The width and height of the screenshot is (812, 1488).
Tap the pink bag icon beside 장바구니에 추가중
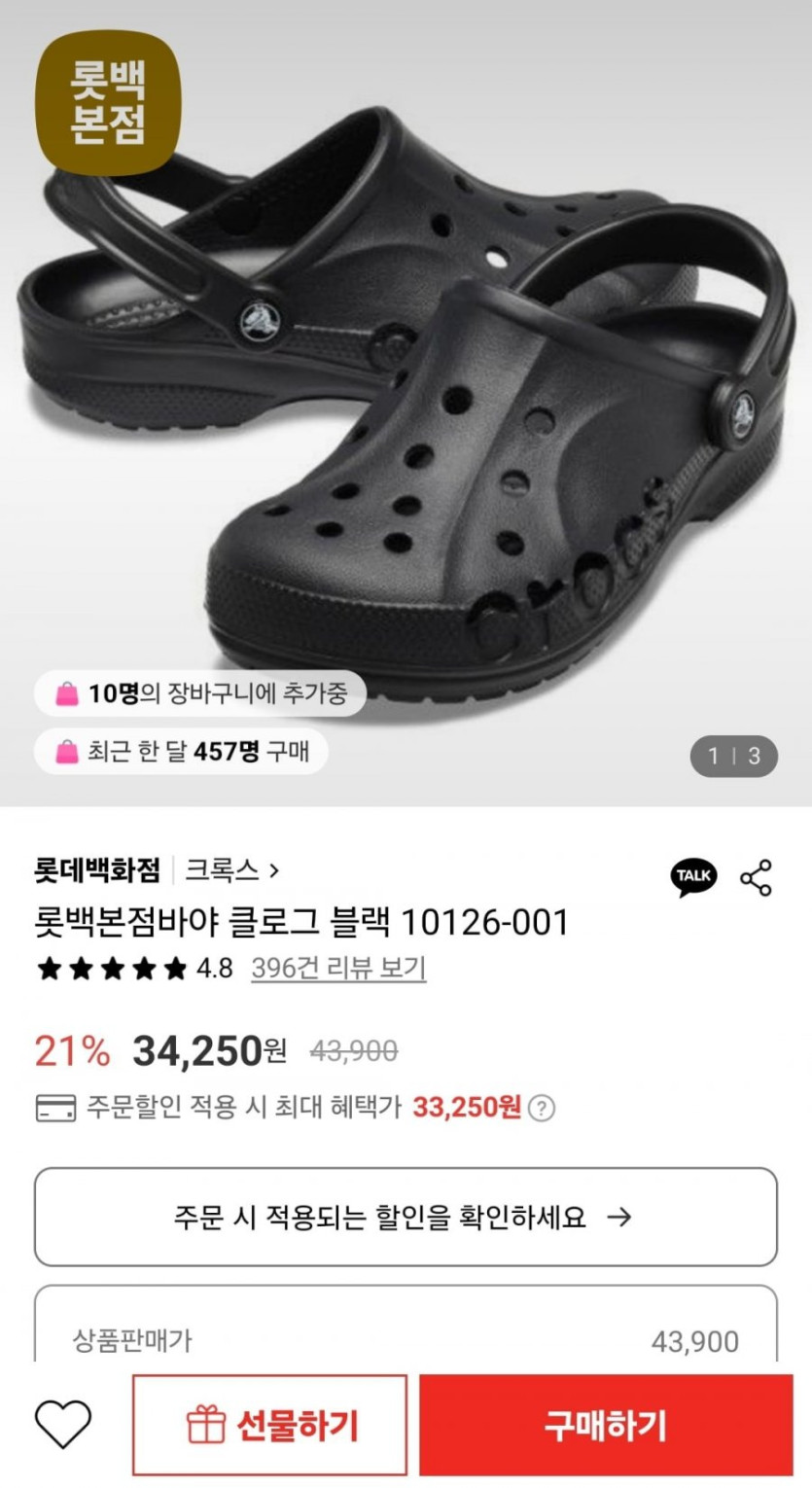pos(67,693)
